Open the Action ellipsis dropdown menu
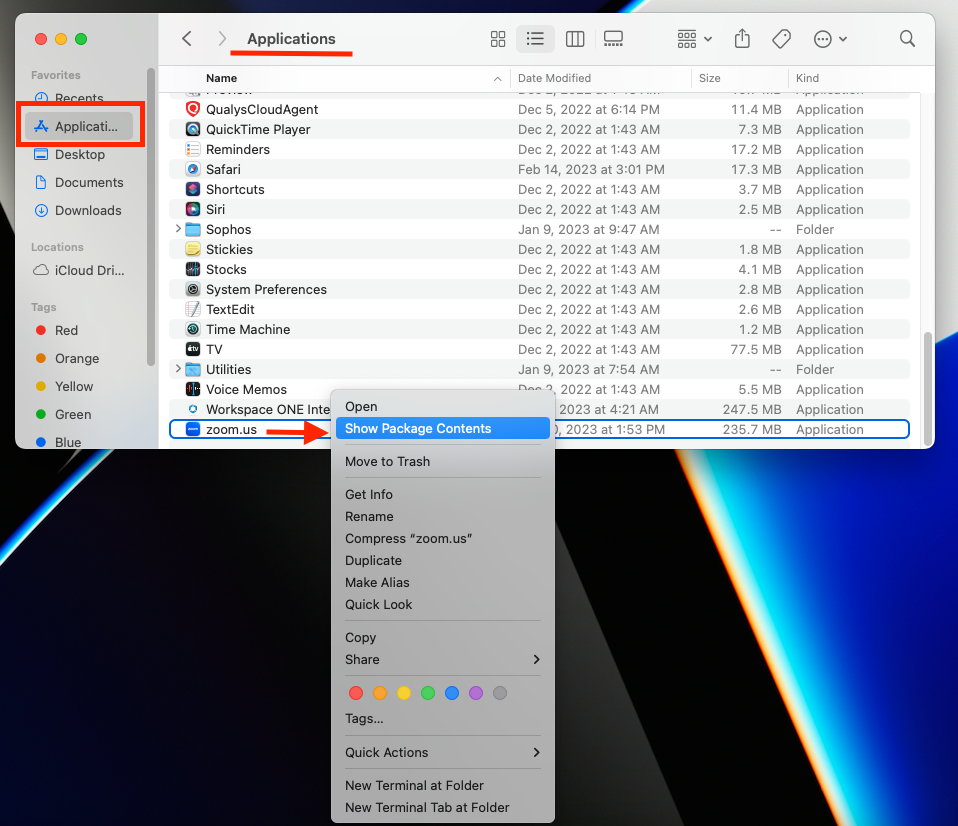Screen dimensions: 958x826 tap(830, 39)
